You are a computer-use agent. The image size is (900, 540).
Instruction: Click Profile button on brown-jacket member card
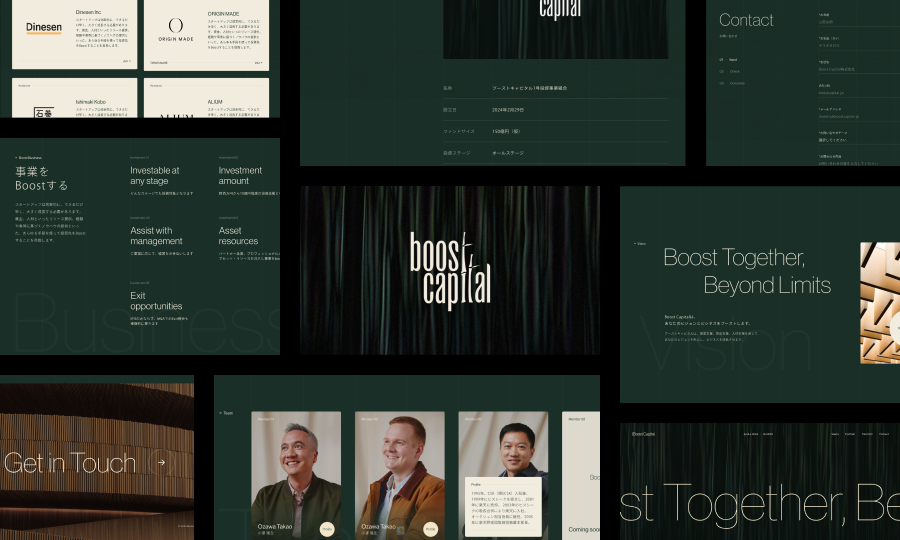pos(430,529)
